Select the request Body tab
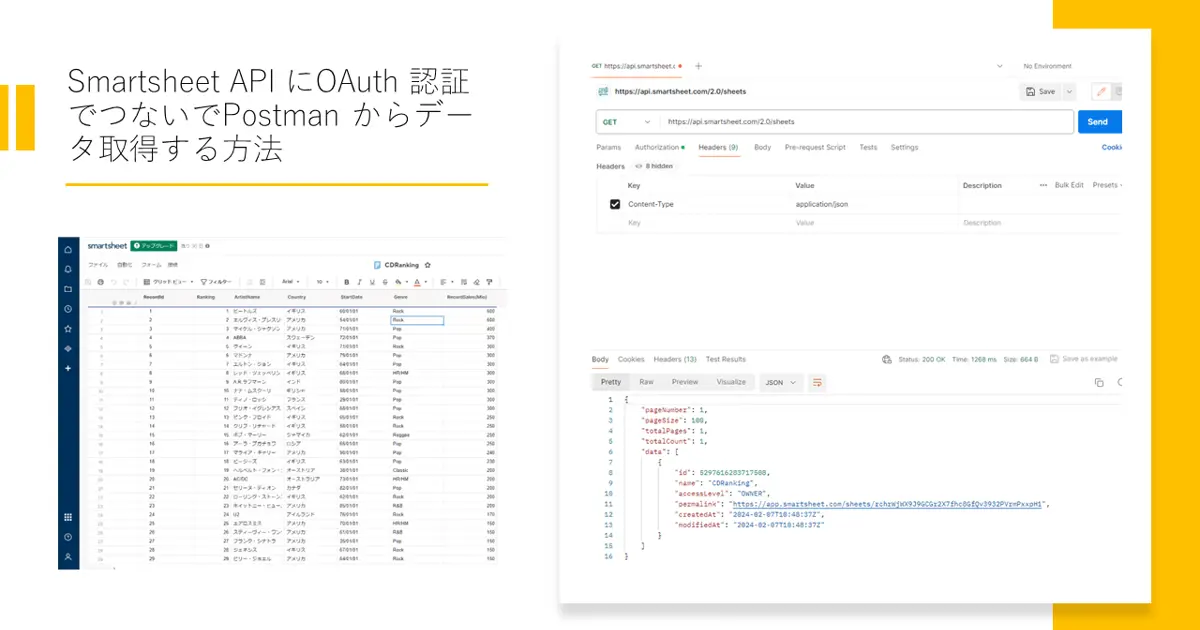Screen dimensions: 1200x630 point(762,147)
